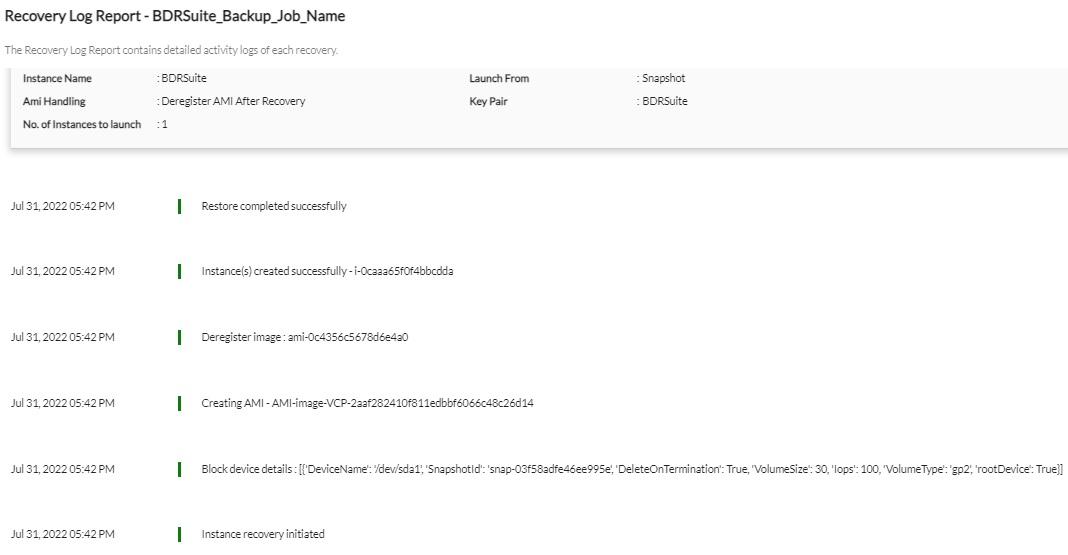Click the Key Pair value ': BDRSuite'
Viewport: 1068px width, 555px height.
(662, 101)
